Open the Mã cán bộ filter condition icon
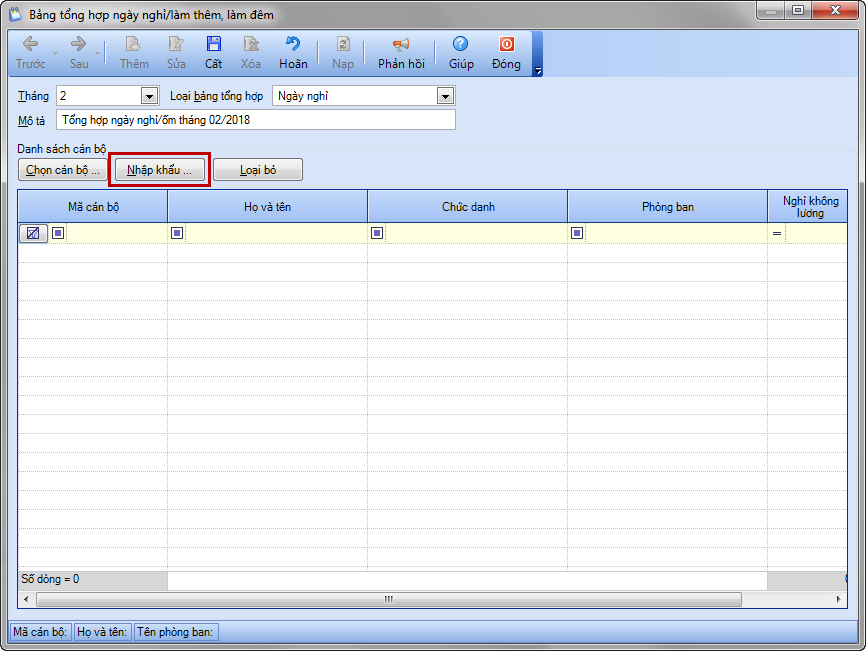Screen dimensions: 866x651 click(58, 233)
